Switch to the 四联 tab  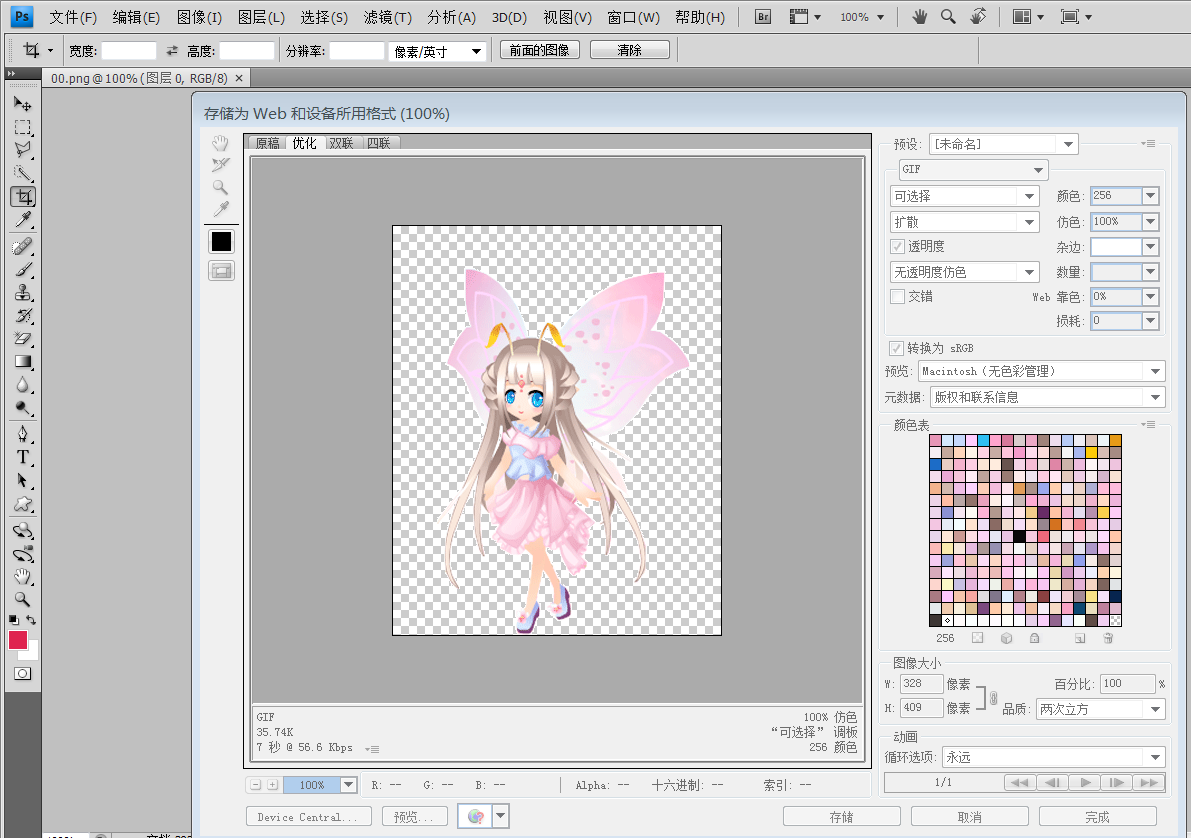click(379, 143)
